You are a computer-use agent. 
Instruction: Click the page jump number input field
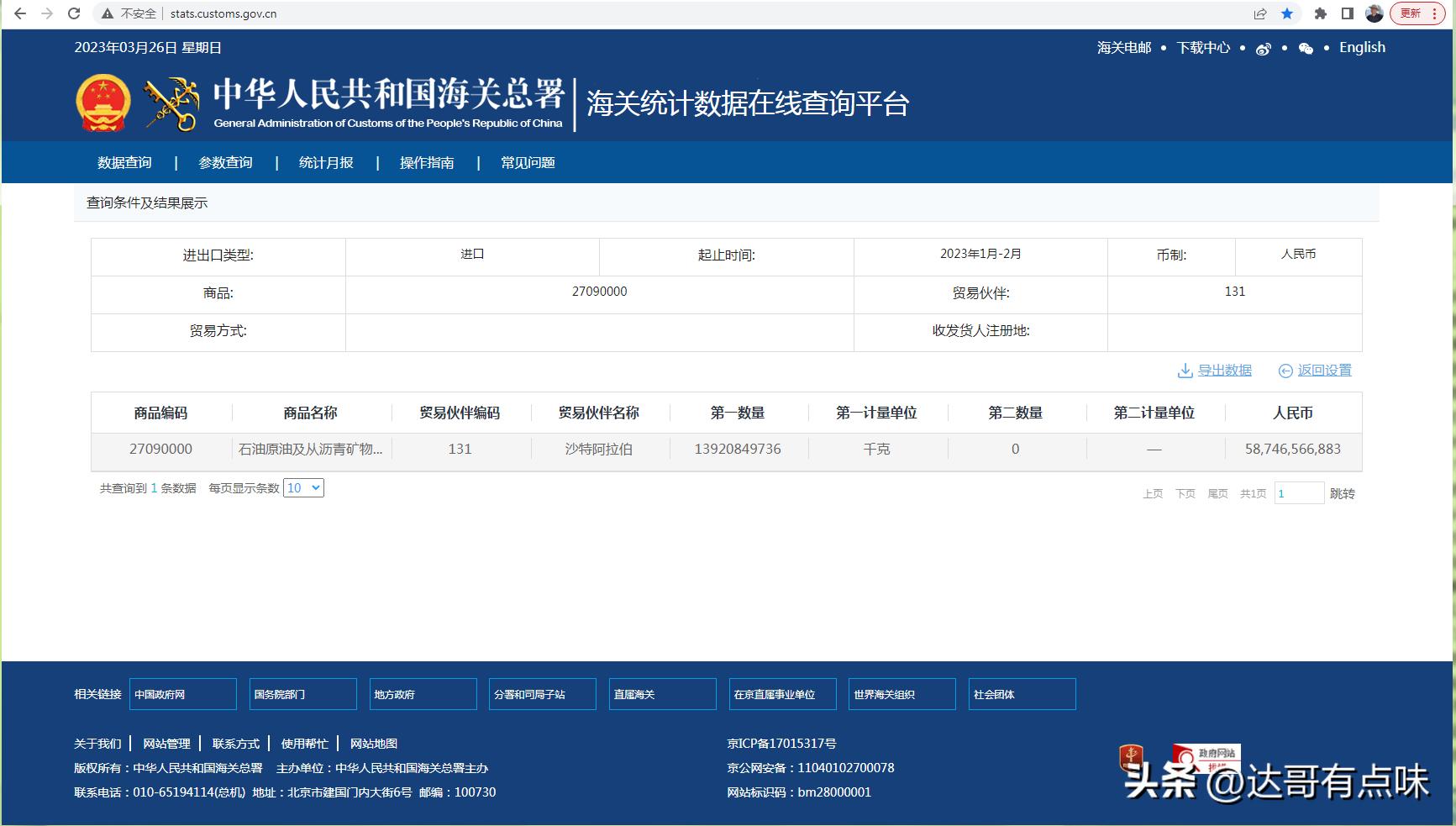point(1299,493)
